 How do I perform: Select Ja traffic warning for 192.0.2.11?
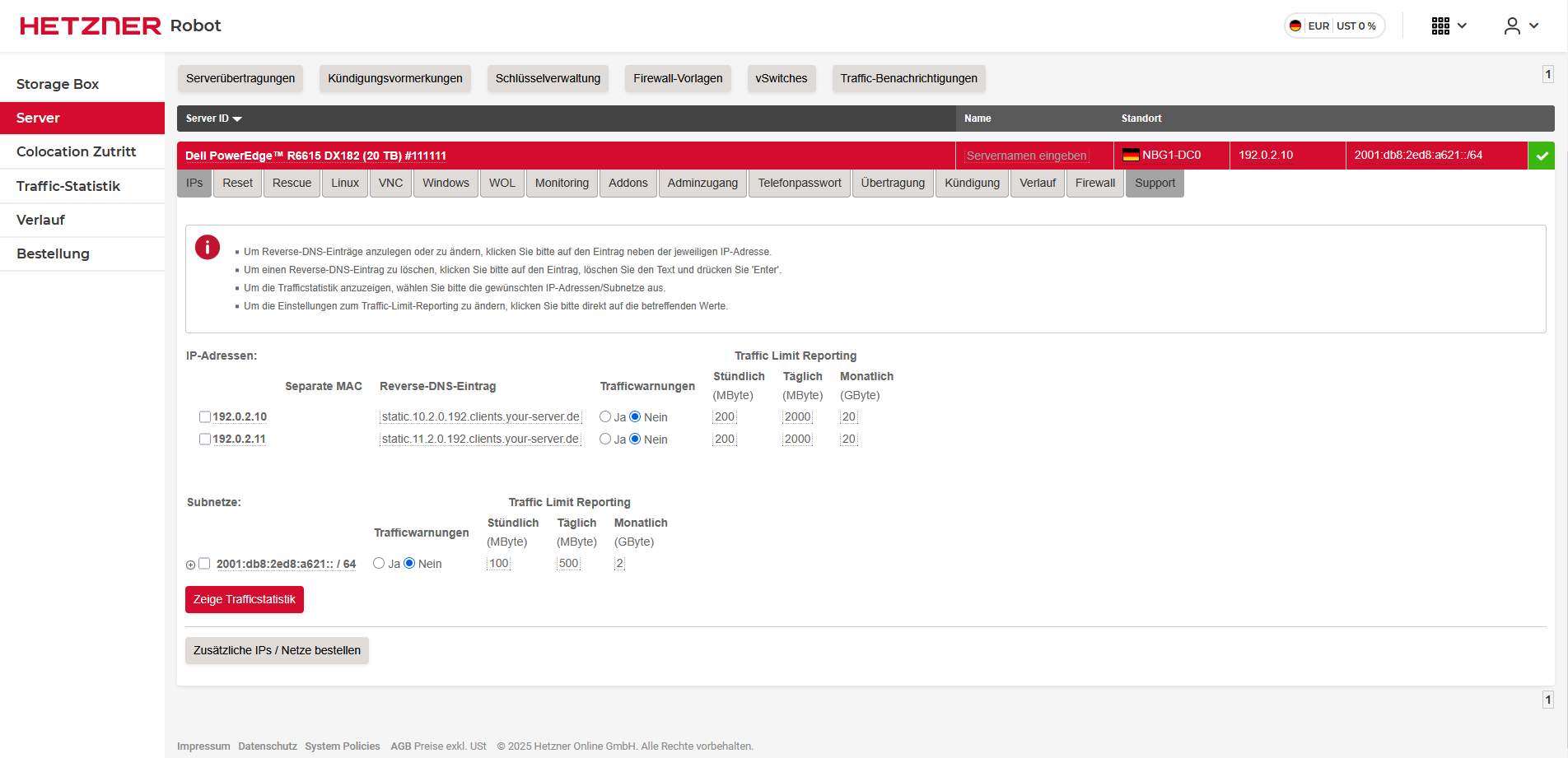pyautogui.click(x=605, y=439)
